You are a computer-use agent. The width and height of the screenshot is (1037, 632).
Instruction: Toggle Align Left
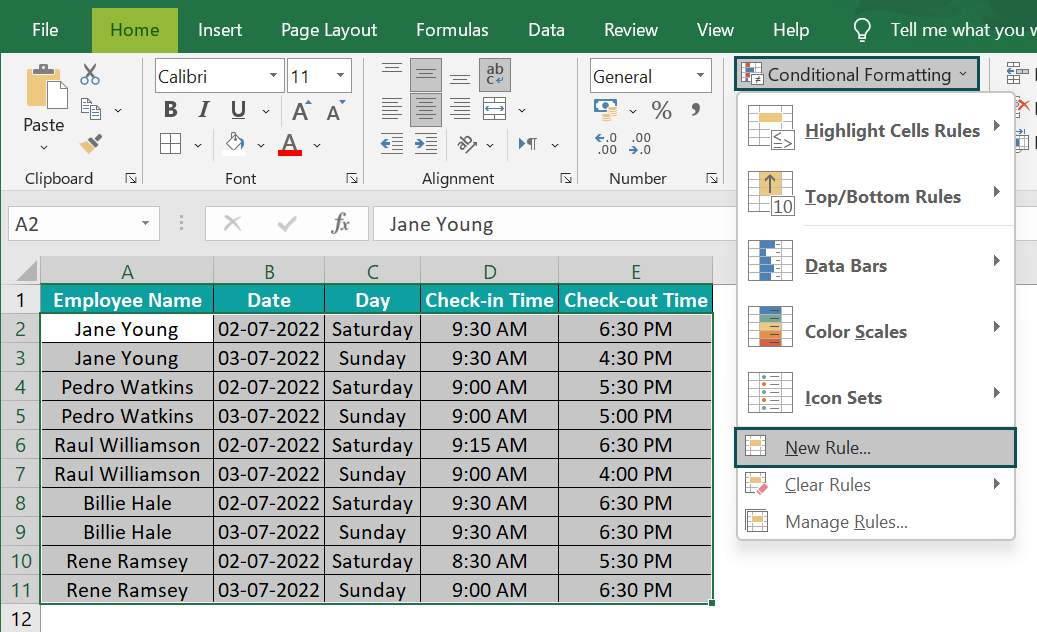pos(392,109)
